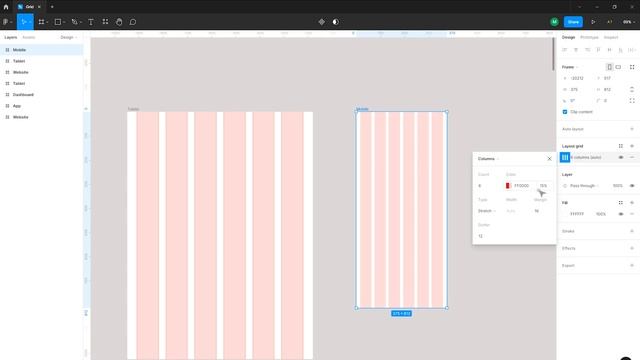Set frame to portrait orientation
The width and height of the screenshot is (640, 360).
tap(609, 67)
